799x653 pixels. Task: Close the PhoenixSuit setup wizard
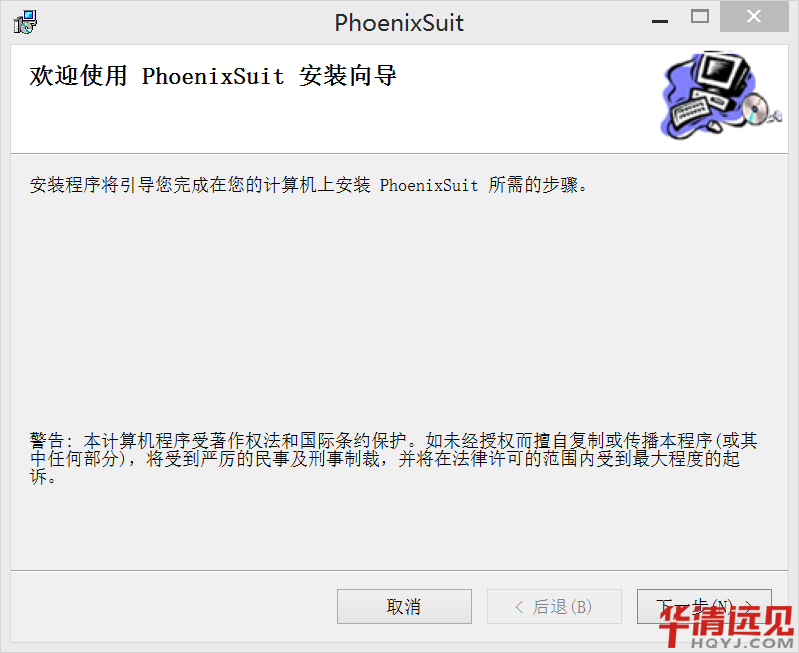pos(754,16)
